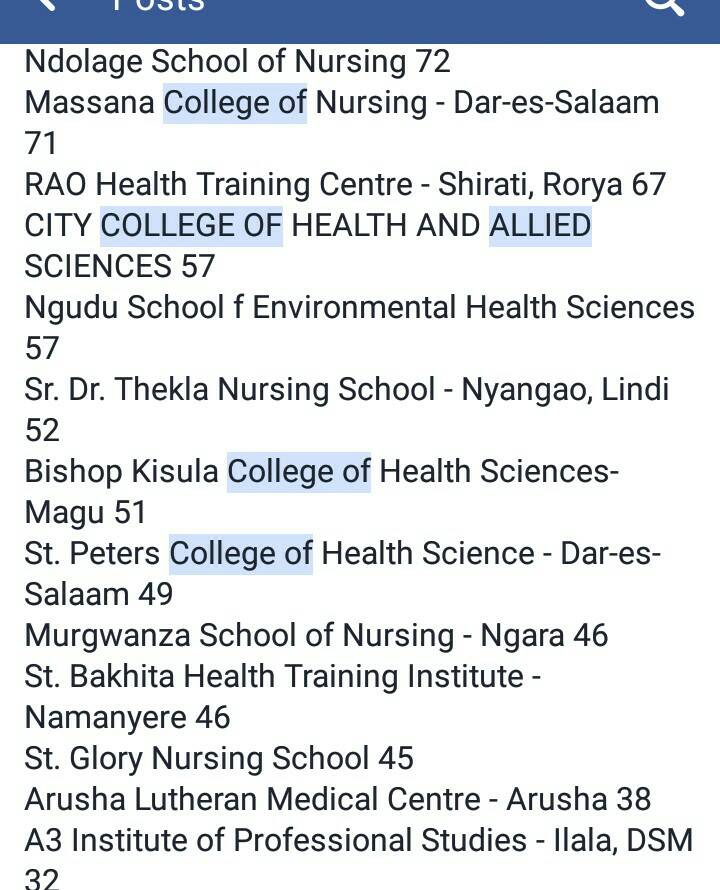720x890 pixels.
Task: Click the A3 Institute of Professional Studies line
Action: (x=358, y=841)
